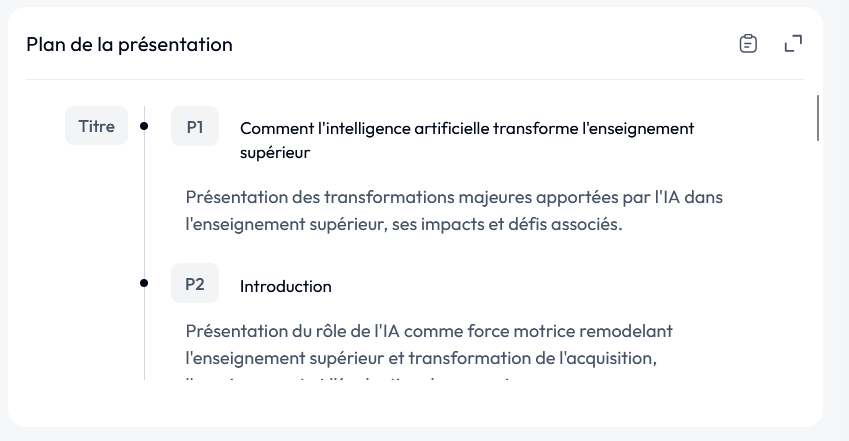Click the cut-off last line of P2 description
The width and height of the screenshot is (849, 441).
click(x=347, y=379)
